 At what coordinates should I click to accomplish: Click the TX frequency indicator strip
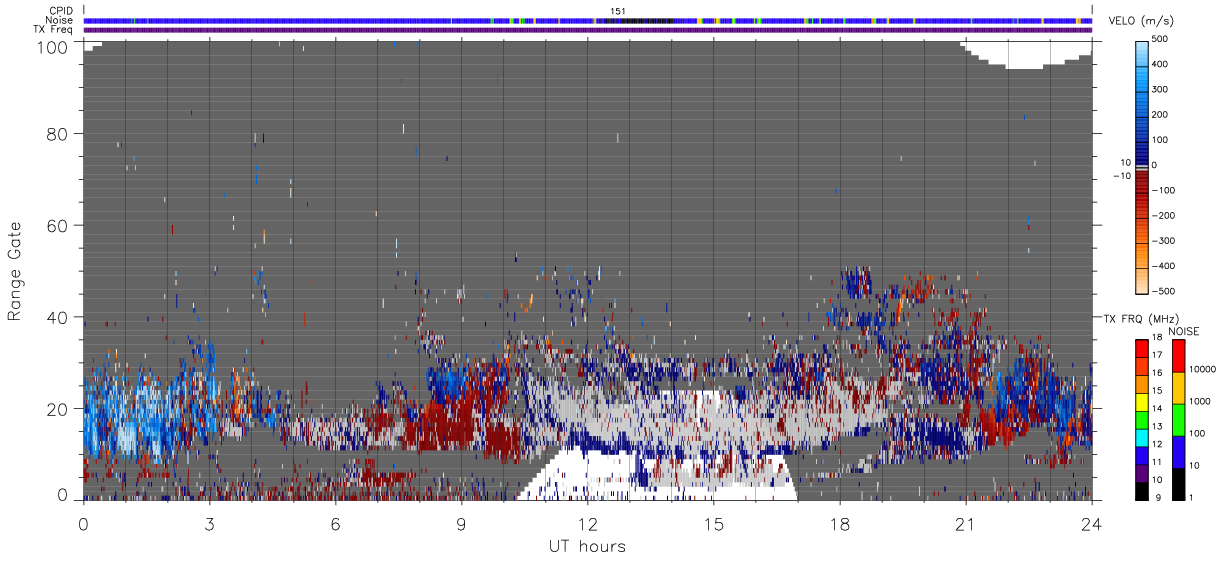point(587,29)
